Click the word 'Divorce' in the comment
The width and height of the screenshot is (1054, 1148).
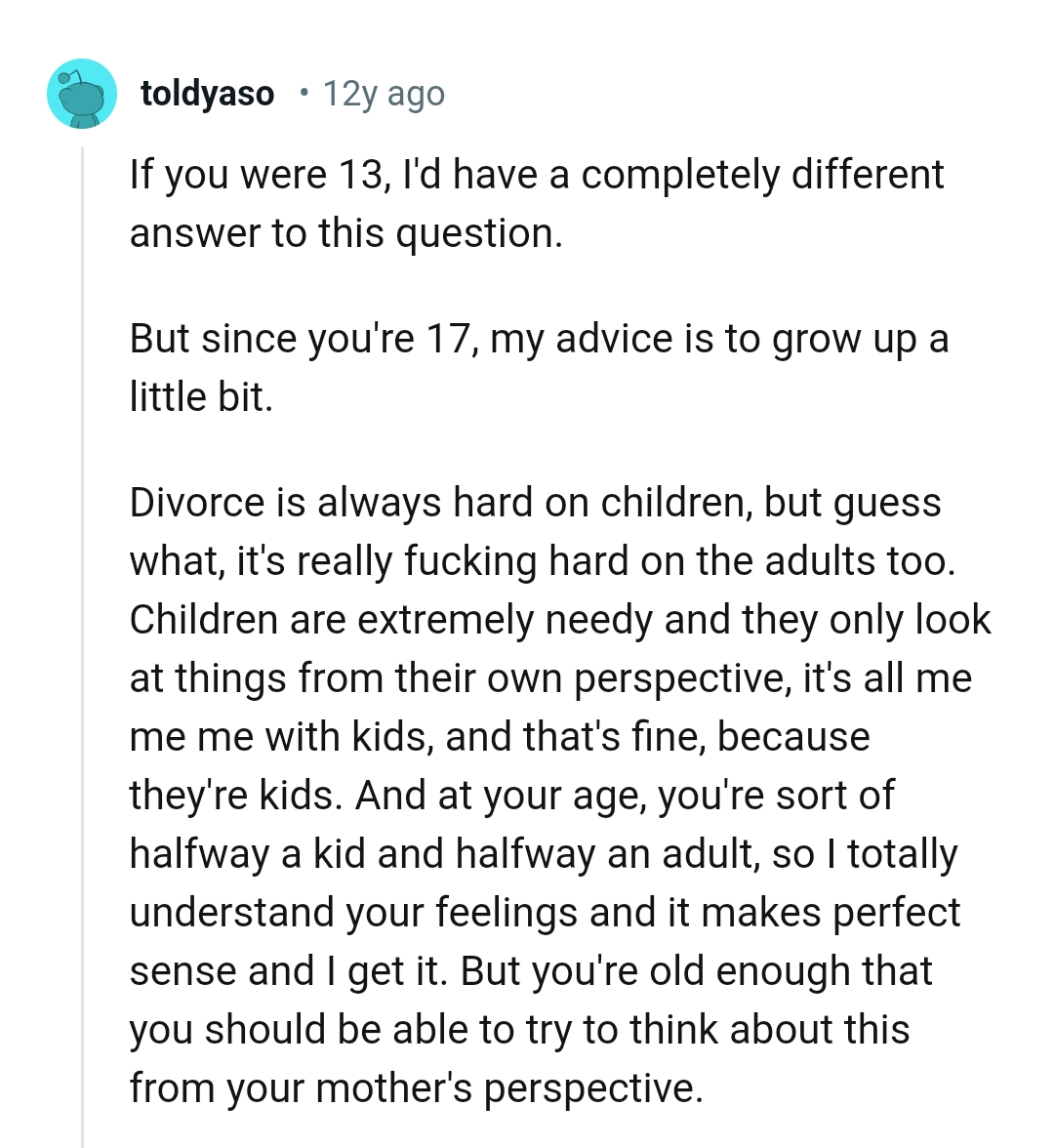coord(181,503)
